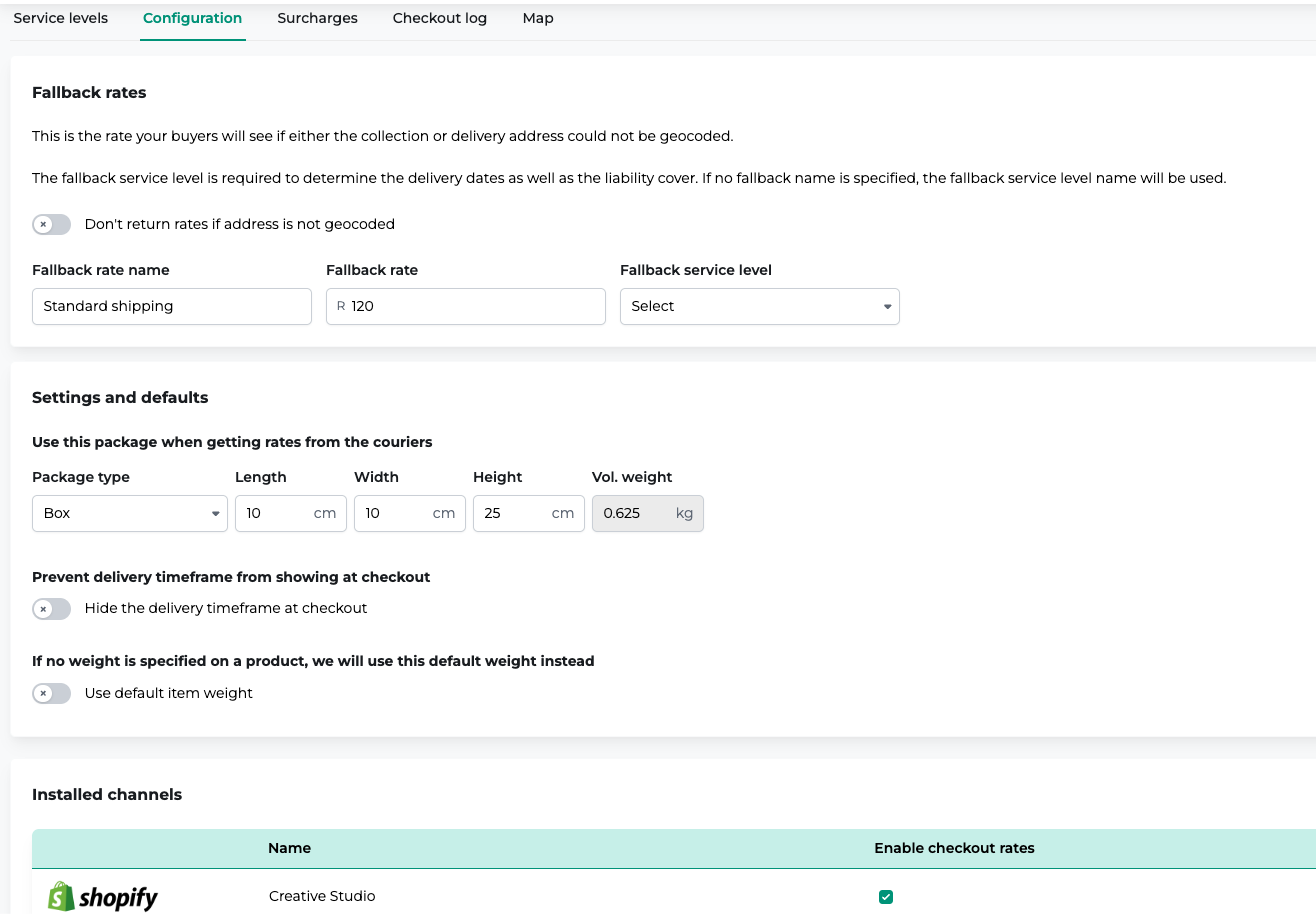Toggle Don't return rates if address not geocoded
Screen dimensions: 1316x914
click(x=52, y=224)
